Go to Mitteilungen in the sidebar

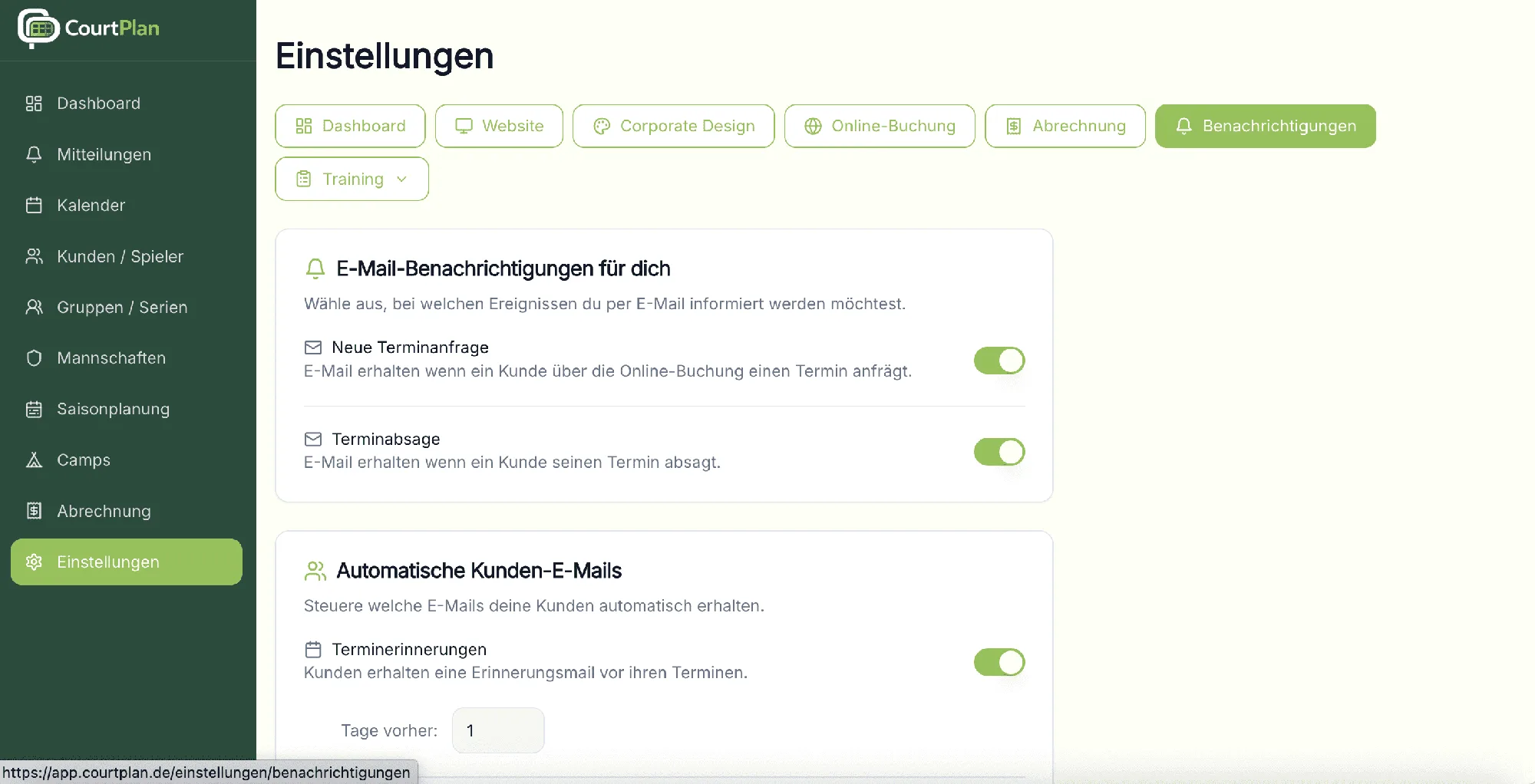(x=127, y=154)
